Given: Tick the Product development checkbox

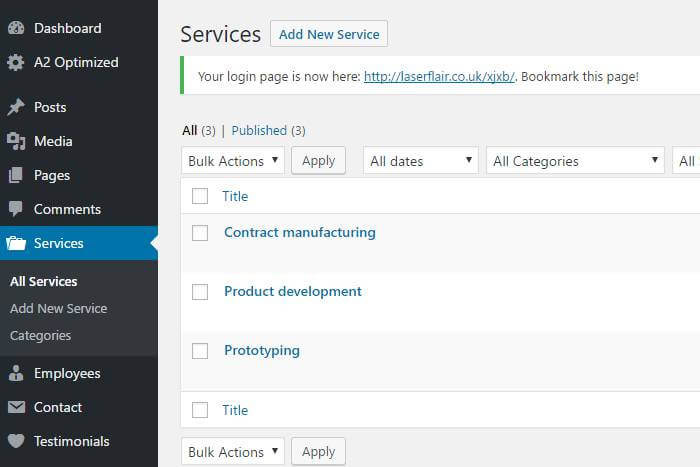Looking at the screenshot, I should (x=200, y=292).
